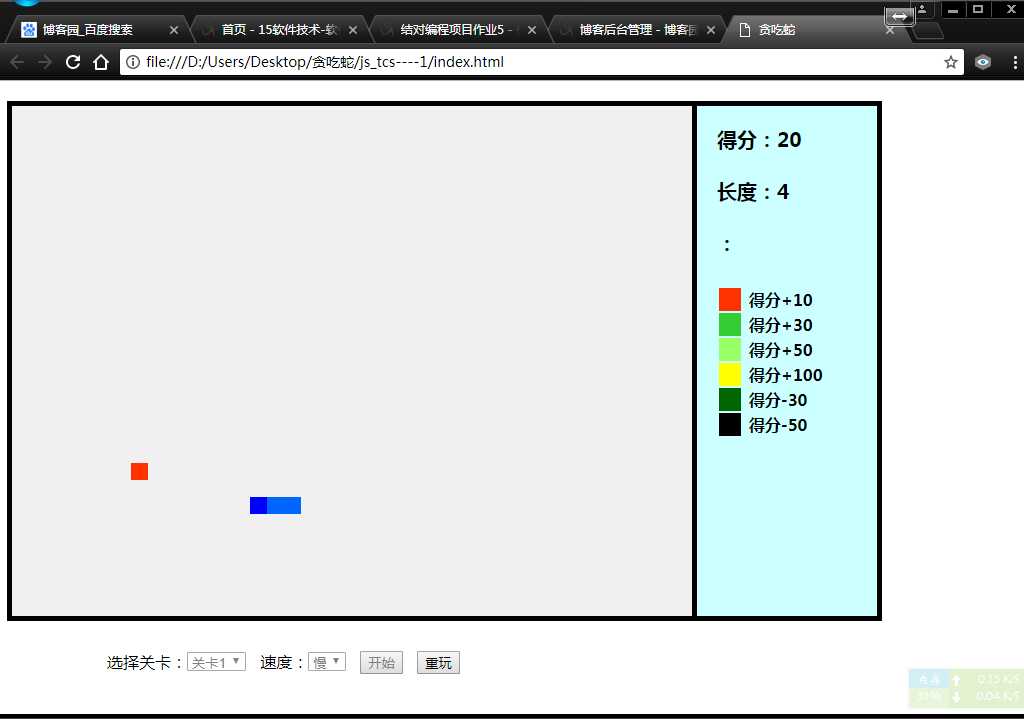Open the 速度 speed dropdown

click(327, 662)
